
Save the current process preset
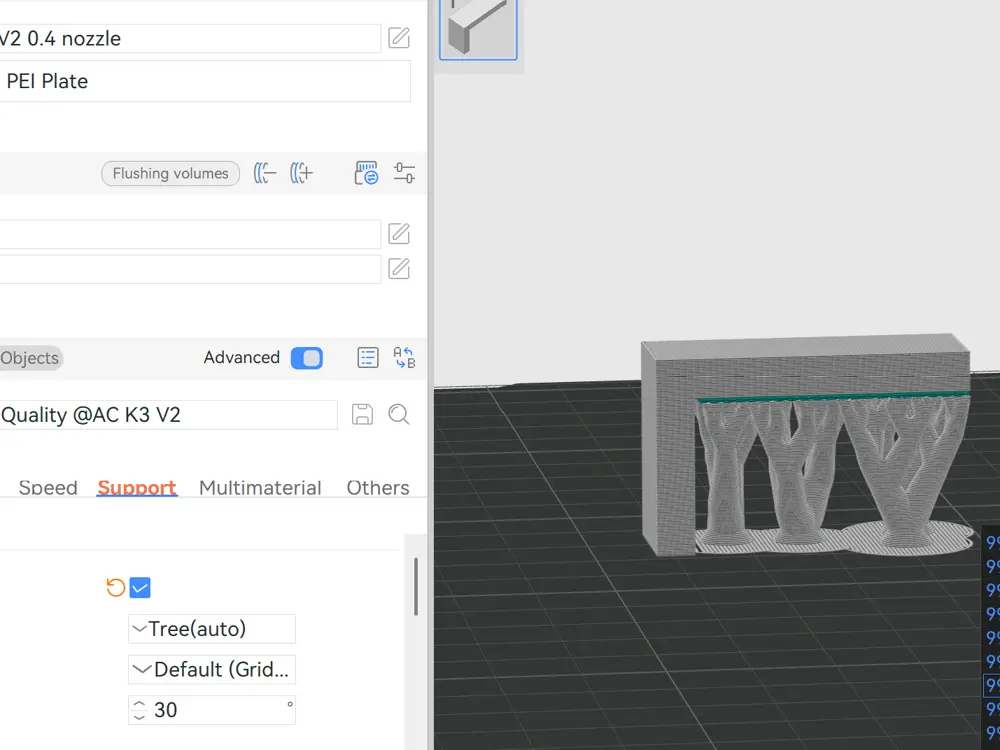pyautogui.click(x=362, y=415)
